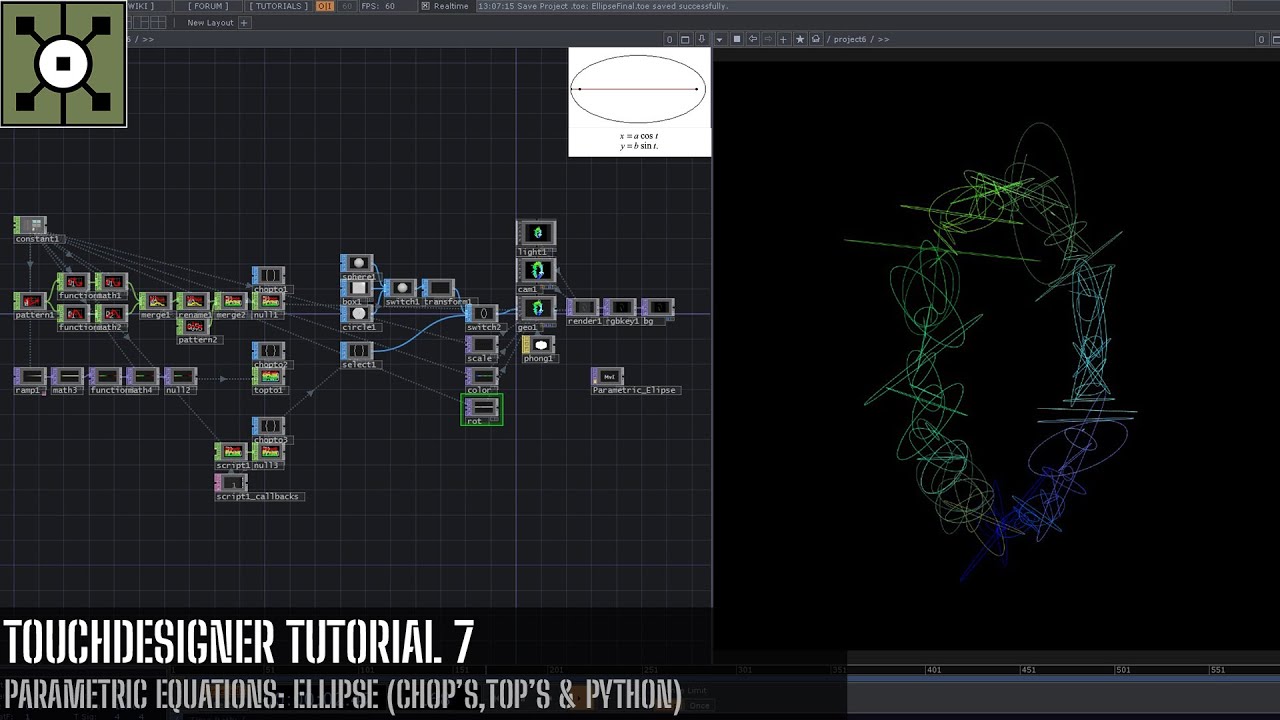The height and width of the screenshot is (720, 1280).
Task: Go back in right pane network
Action: point(753,39)
